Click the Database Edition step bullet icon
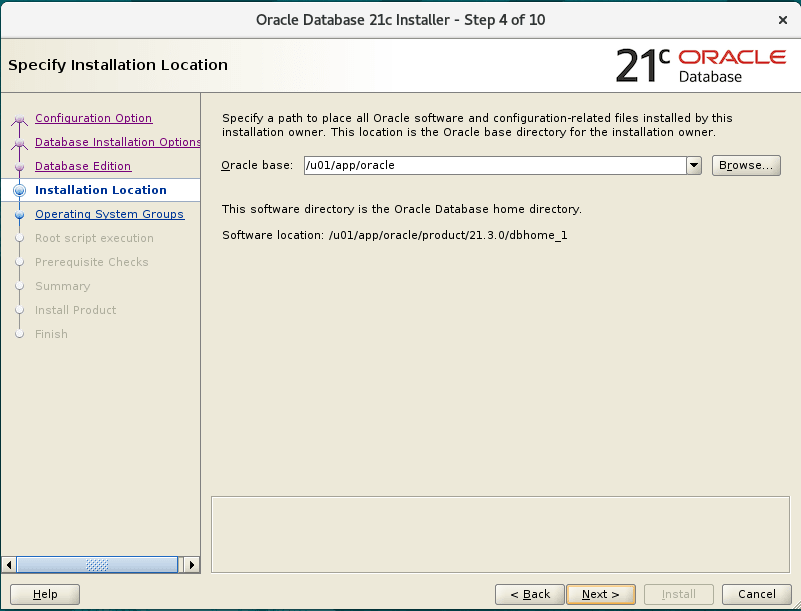 19,167
